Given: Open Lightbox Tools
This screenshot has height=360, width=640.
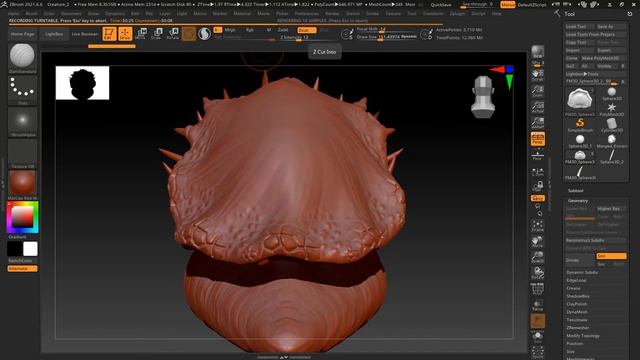Looking at the screenshot, I should 596,74.
